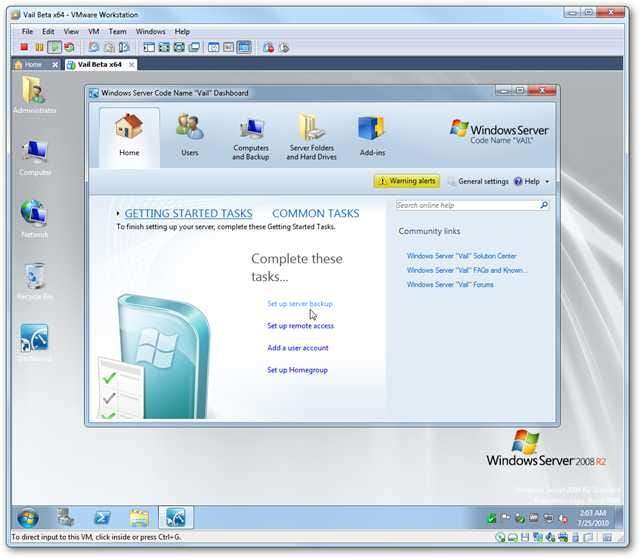This screenshot has width=640, height=558.
Task: Click the Set up remote access link
Action: click(300, 326)
